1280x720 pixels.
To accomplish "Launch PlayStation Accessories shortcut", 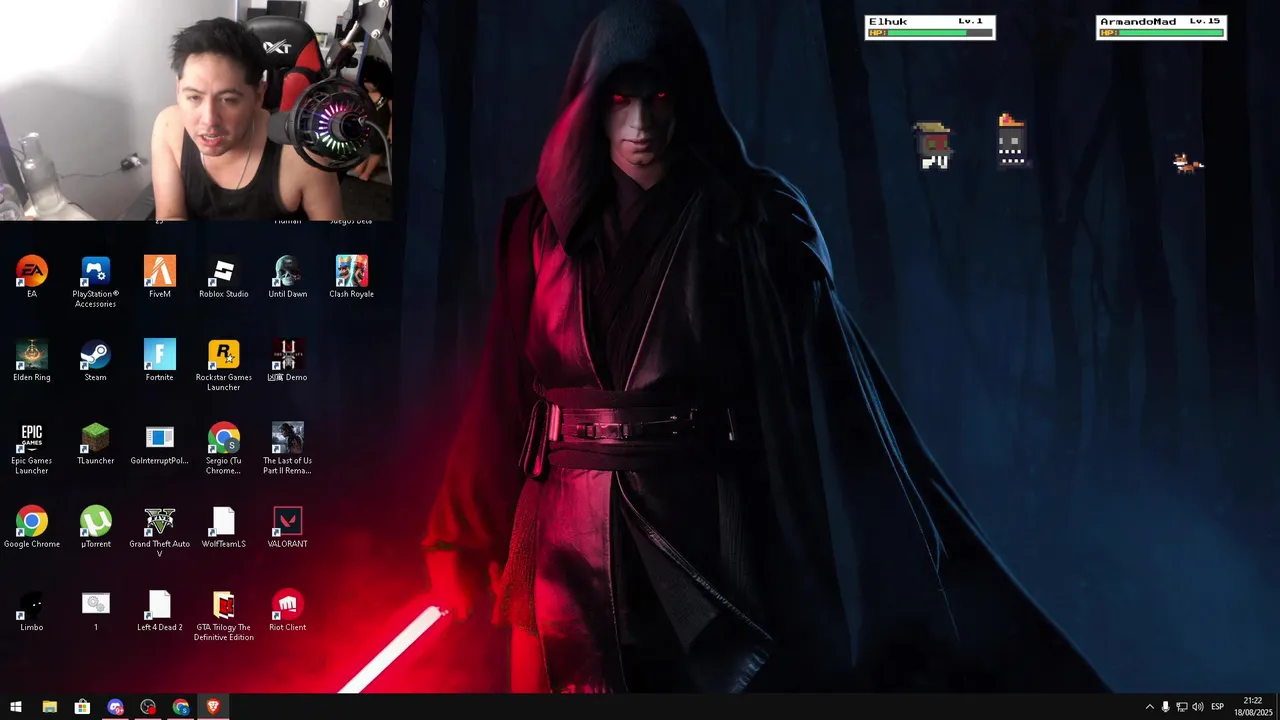I will 96,281.
